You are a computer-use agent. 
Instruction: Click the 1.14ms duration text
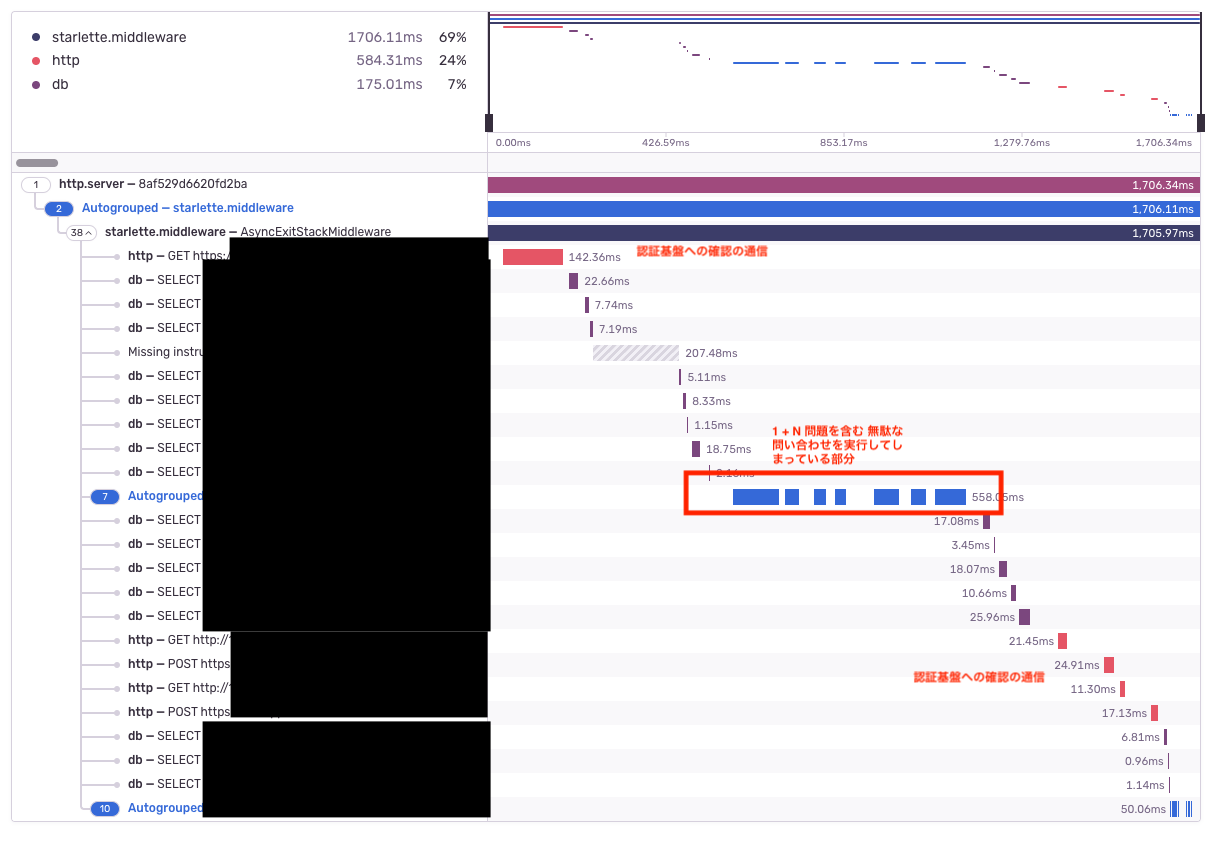pyautogui.click(x=1146, y=785)
